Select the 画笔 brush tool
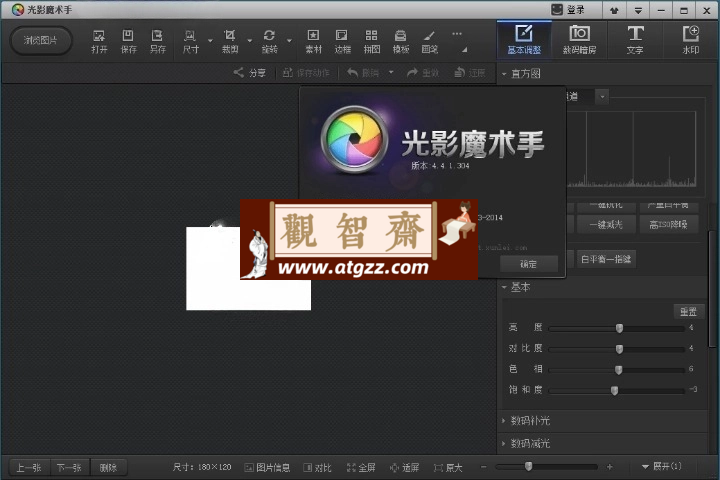The width and height of the screenshot is (720, 480). click(429, 41)
